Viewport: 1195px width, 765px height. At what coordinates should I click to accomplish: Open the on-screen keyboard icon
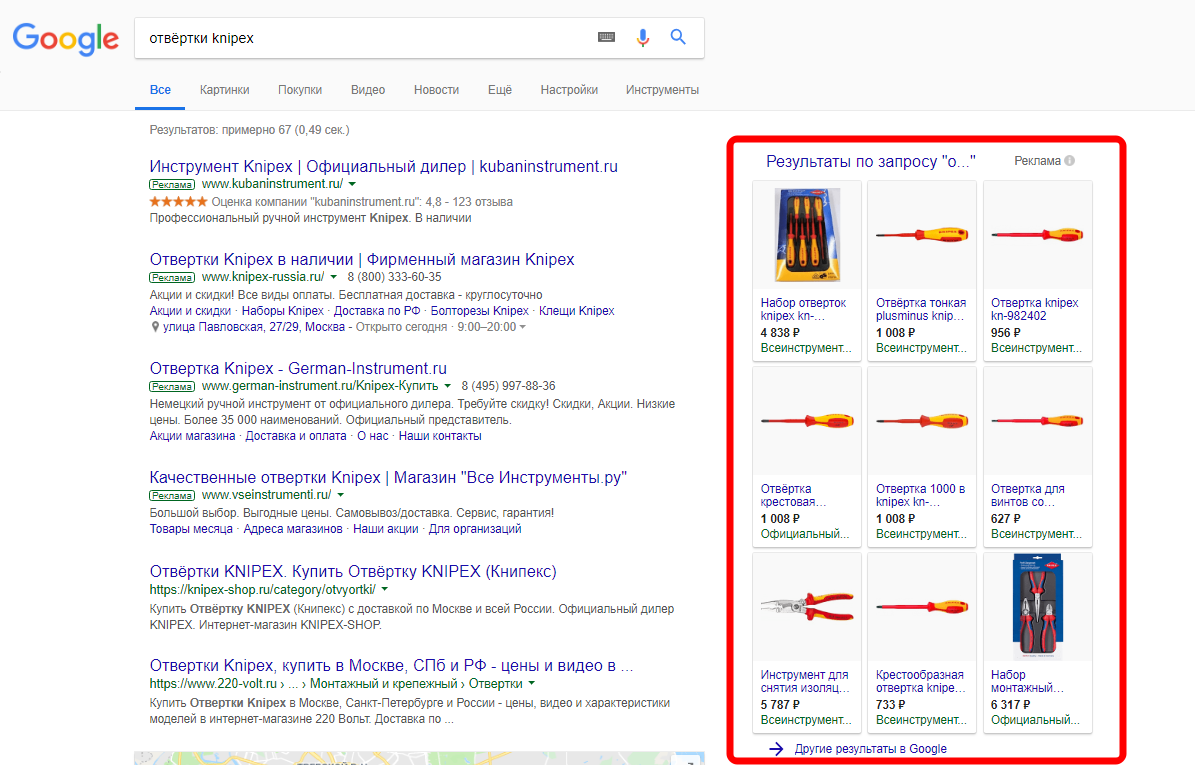(x=607, y=37)
